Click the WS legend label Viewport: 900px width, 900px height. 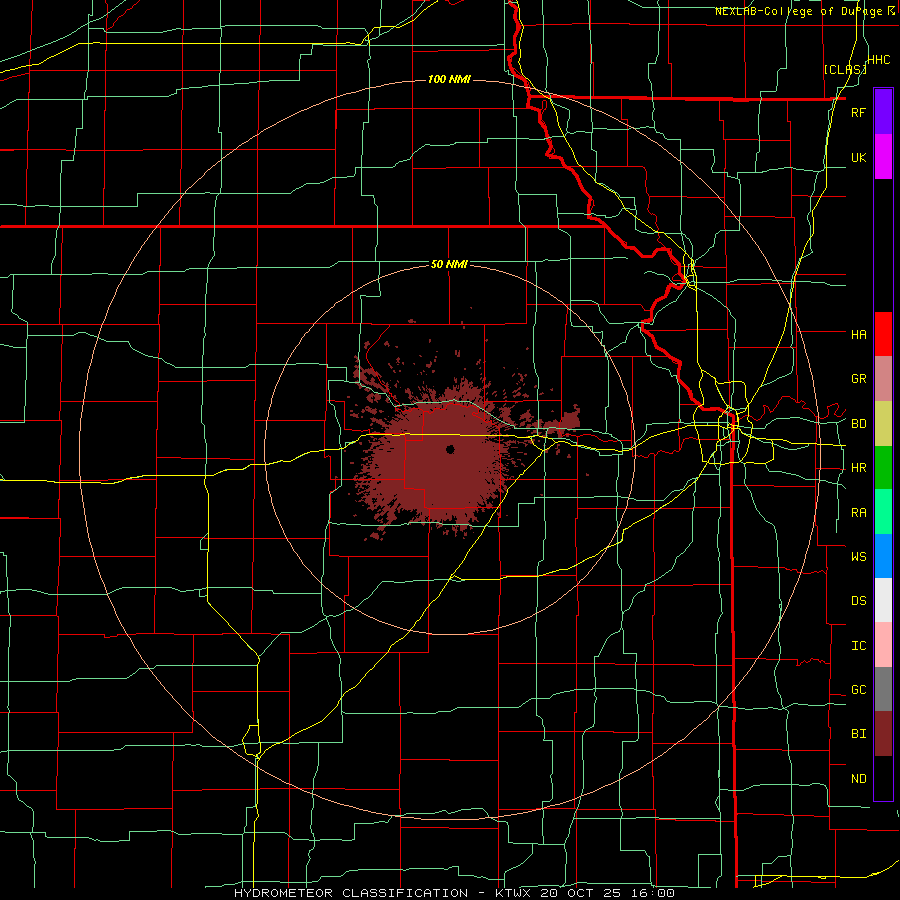click(858, 556)
